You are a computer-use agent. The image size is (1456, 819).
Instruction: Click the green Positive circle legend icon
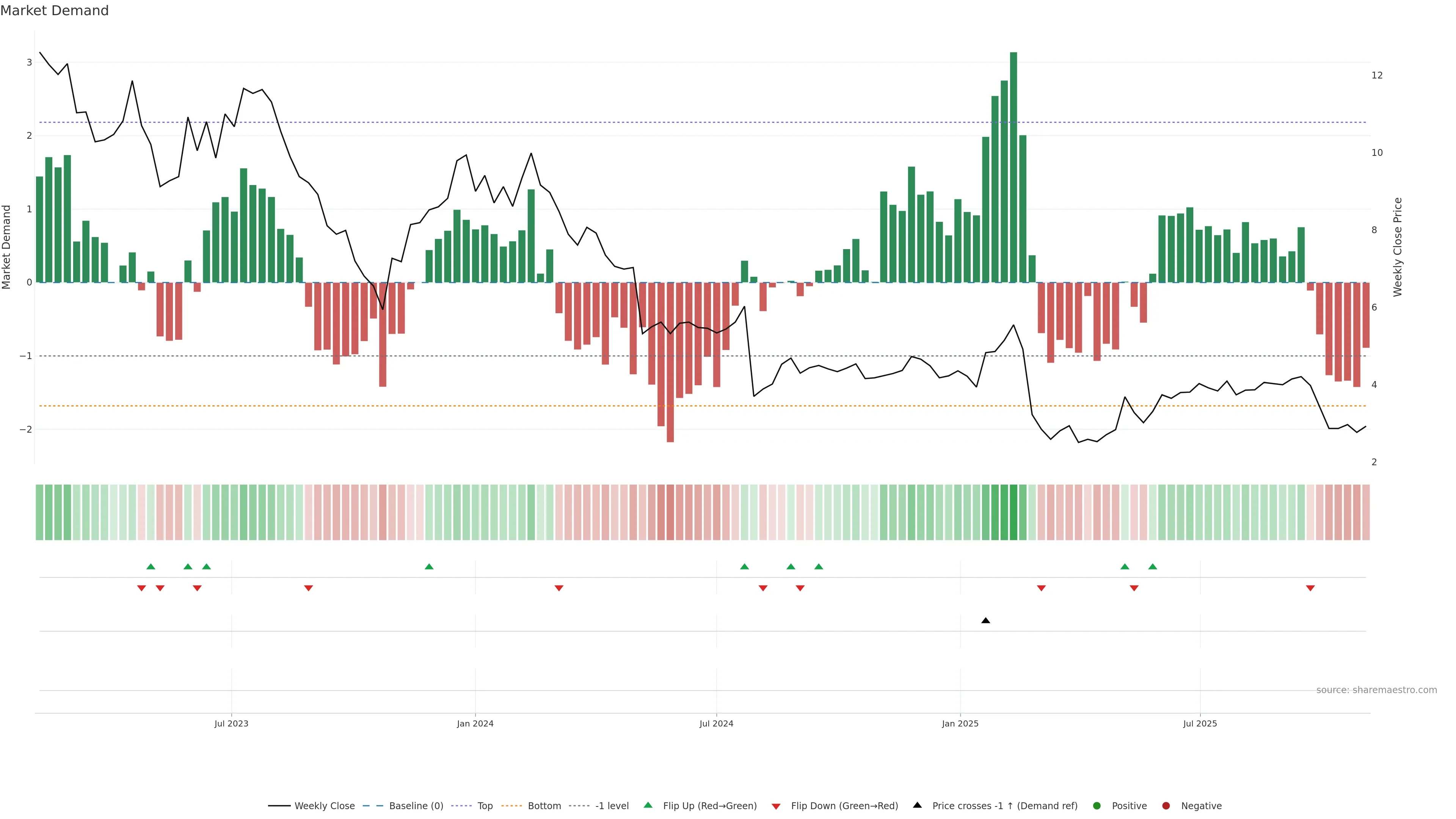[1097, 805]
